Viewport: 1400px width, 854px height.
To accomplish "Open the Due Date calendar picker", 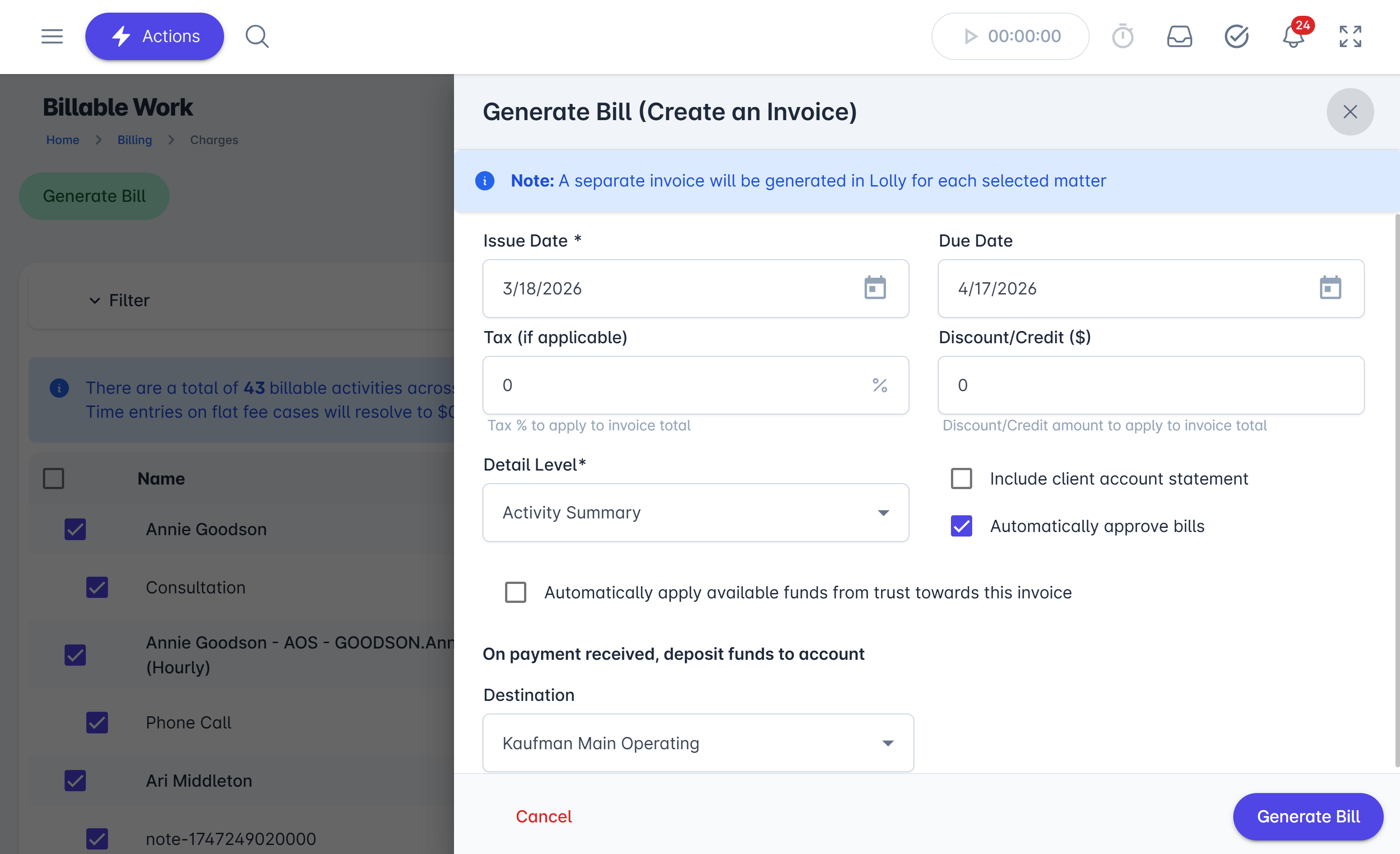I will coord(1330,288).
